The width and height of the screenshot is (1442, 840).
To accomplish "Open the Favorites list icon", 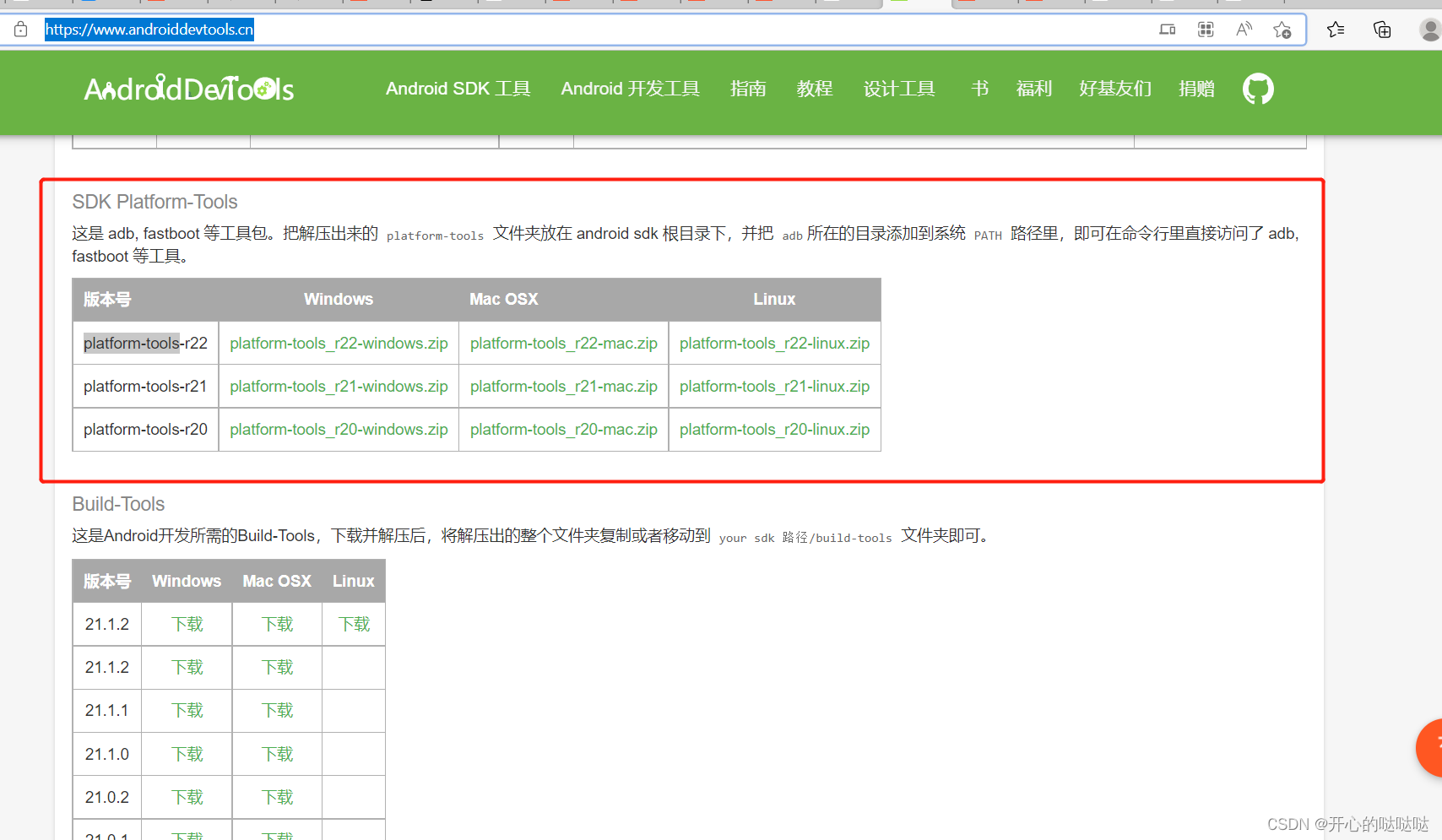I will [x=1336, y=30].
